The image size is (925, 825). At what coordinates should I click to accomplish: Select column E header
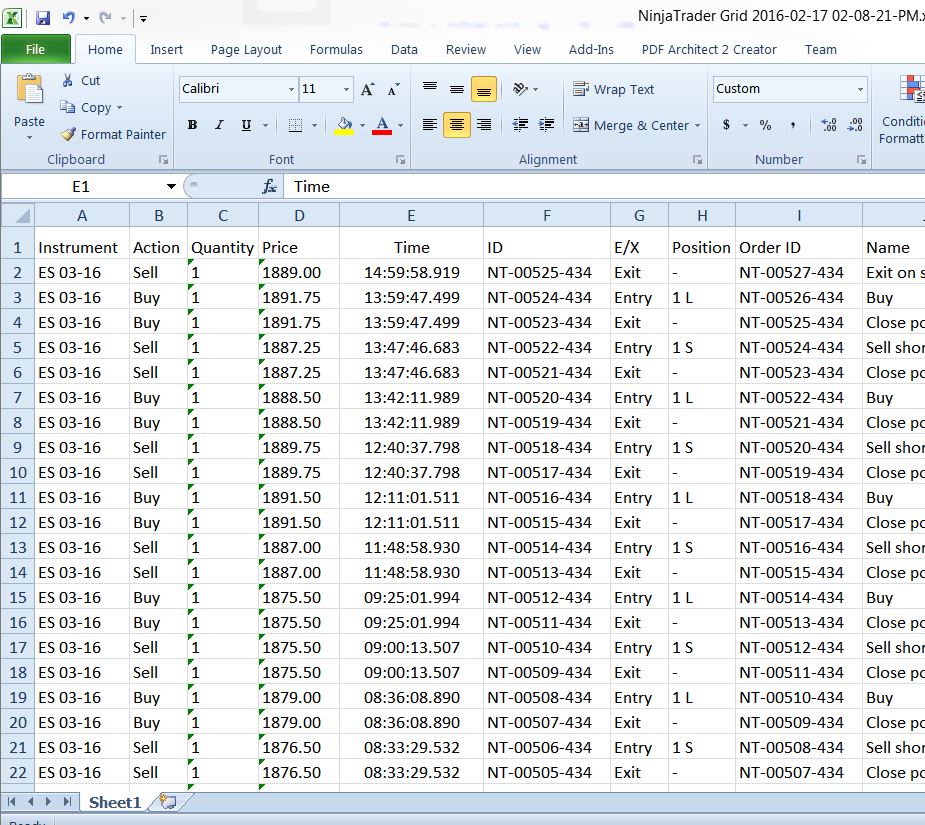click(x=411, y=216)
